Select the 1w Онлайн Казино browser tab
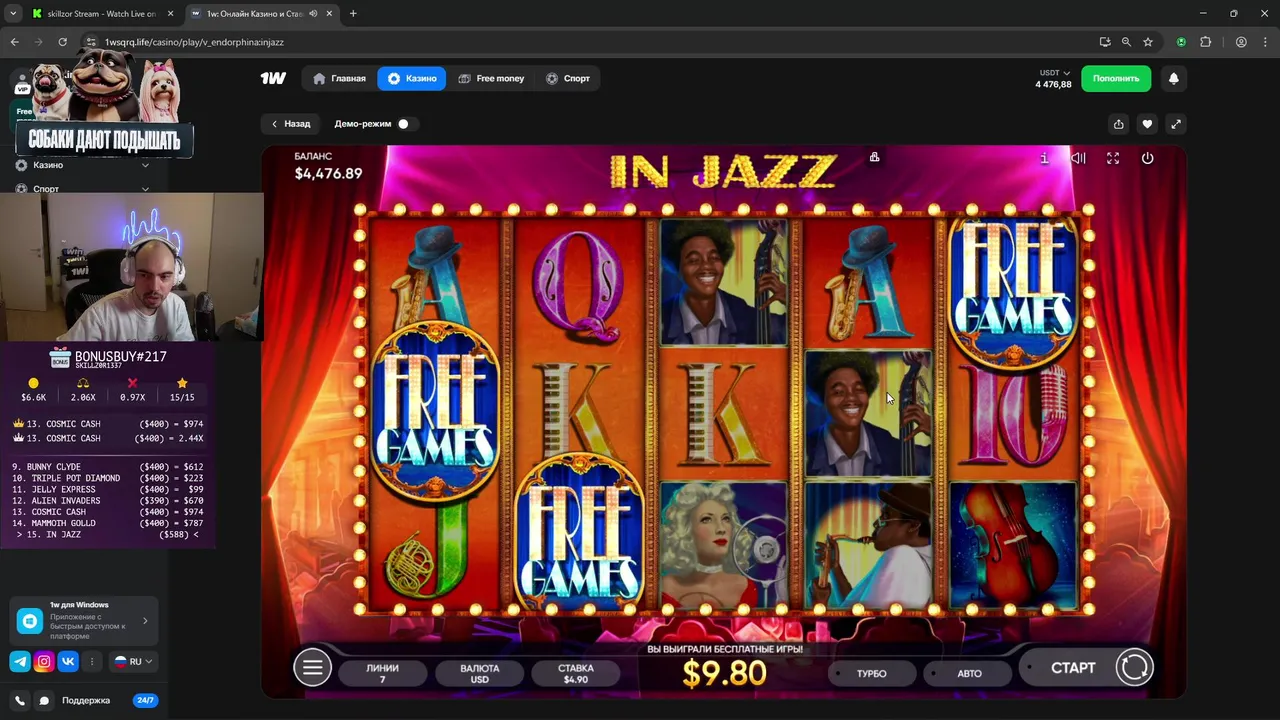 (260, 14)
